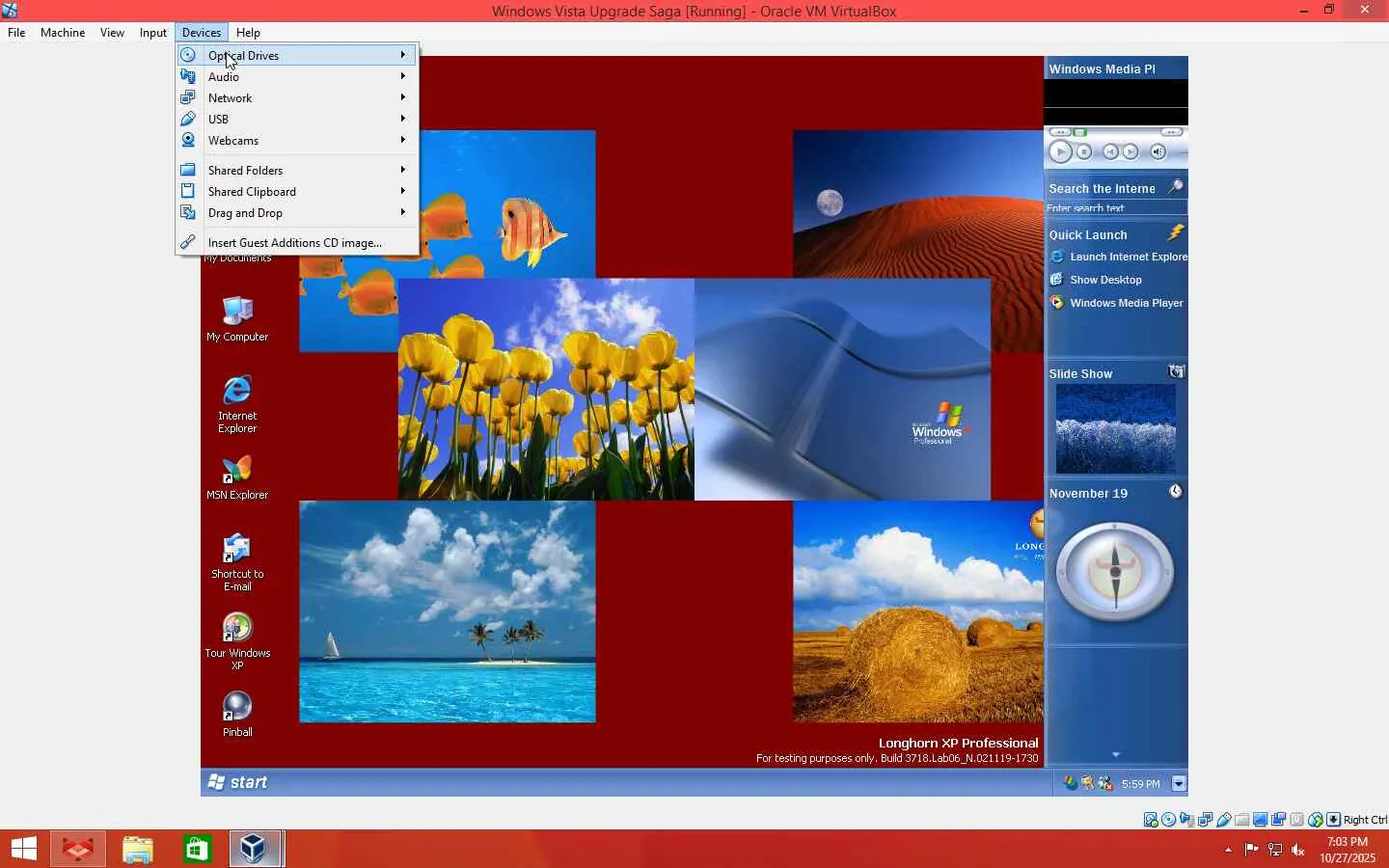The width and height of the screenshot is (1389, 868).
Task: Open the Action Center flag in host tray
Action: pyautogui.click(x=1251, y=850)
